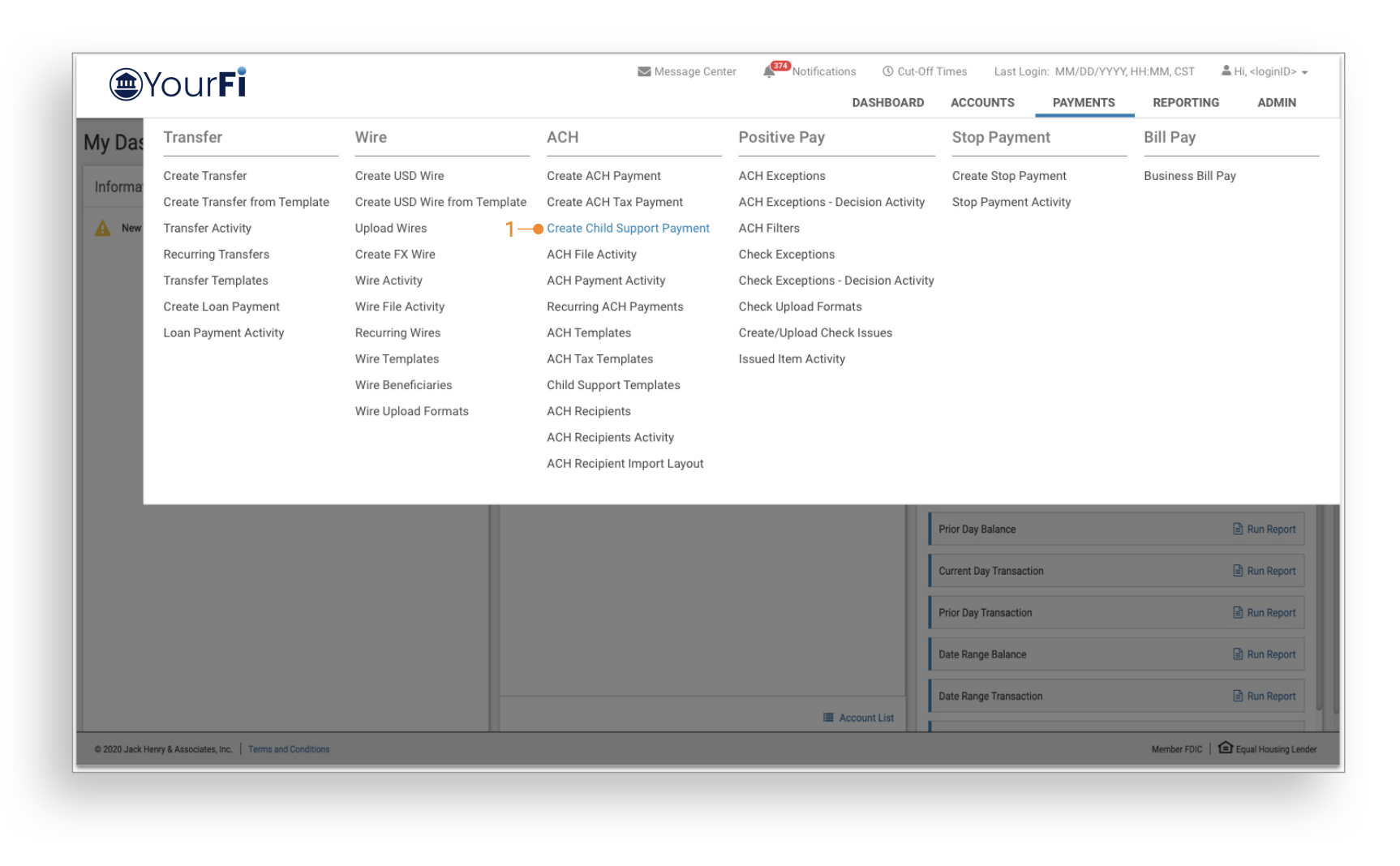This screenshot has height=866, width=1400.
Task: Click the user profile icon
Action: click(1226, 71)
